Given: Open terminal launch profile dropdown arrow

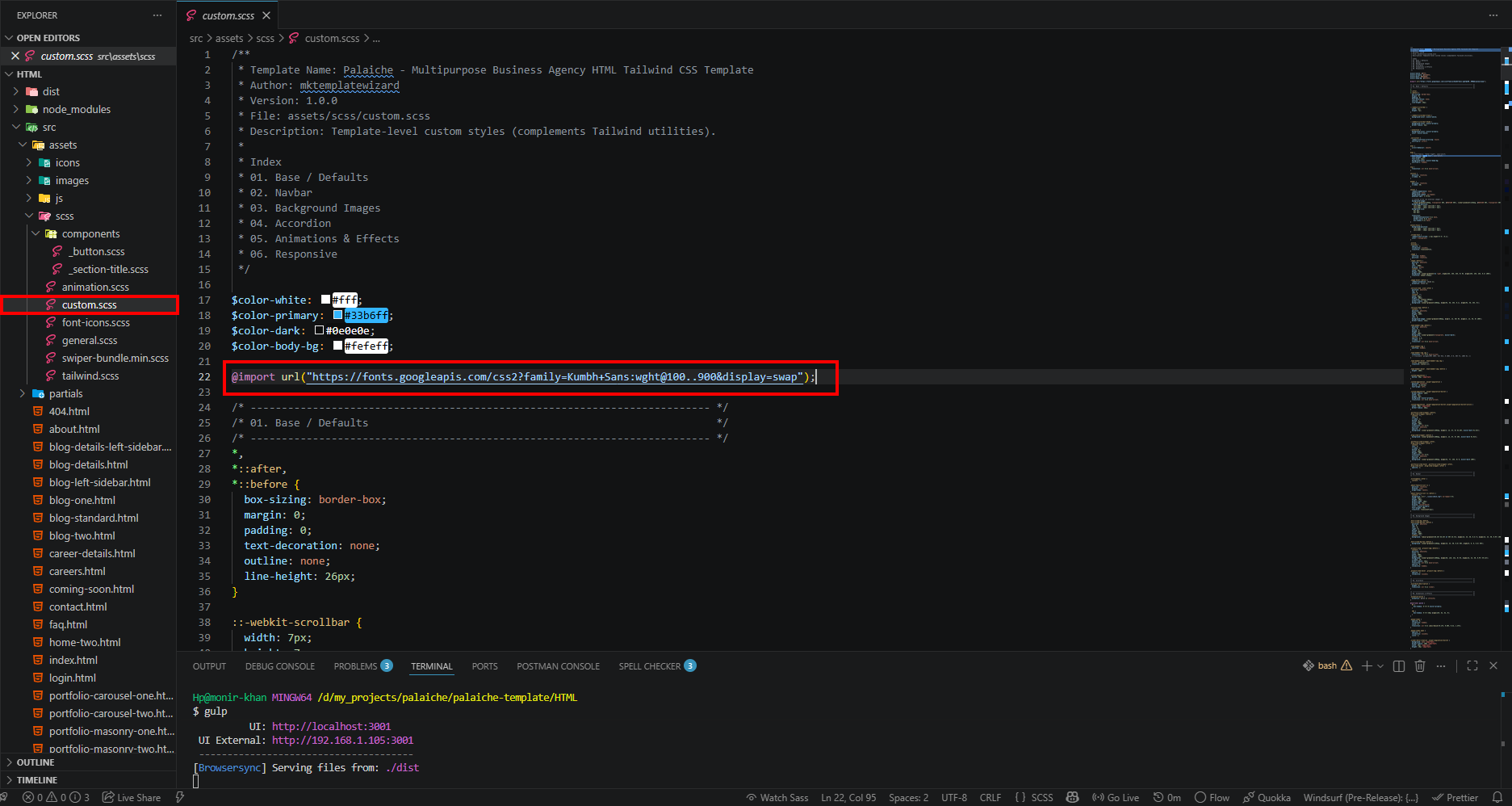Looking at the screenshot, I should (1380, 665).
